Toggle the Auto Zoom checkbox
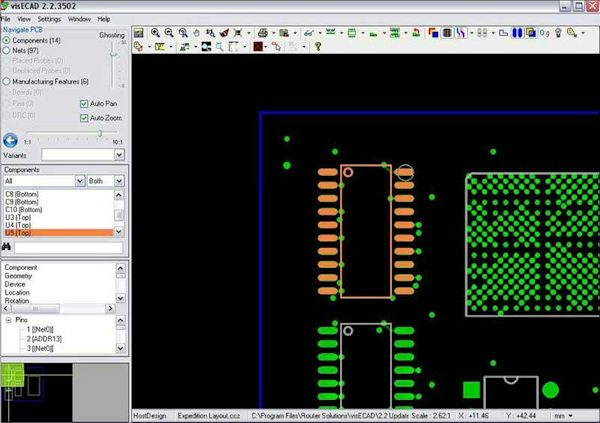600x423 pixels. point(84,118)
